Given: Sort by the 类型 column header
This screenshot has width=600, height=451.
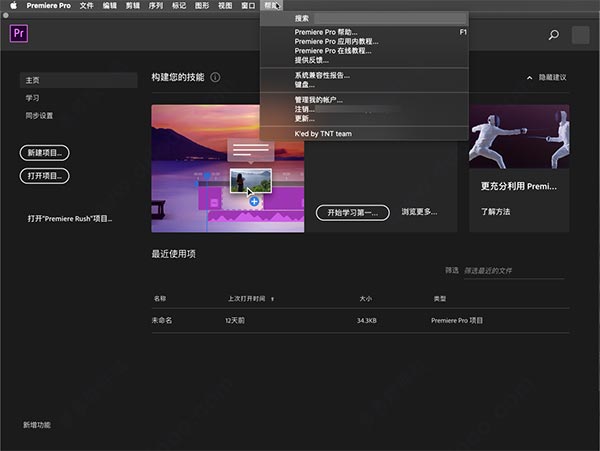Looking at the screenshot, I should click(440, 299).
